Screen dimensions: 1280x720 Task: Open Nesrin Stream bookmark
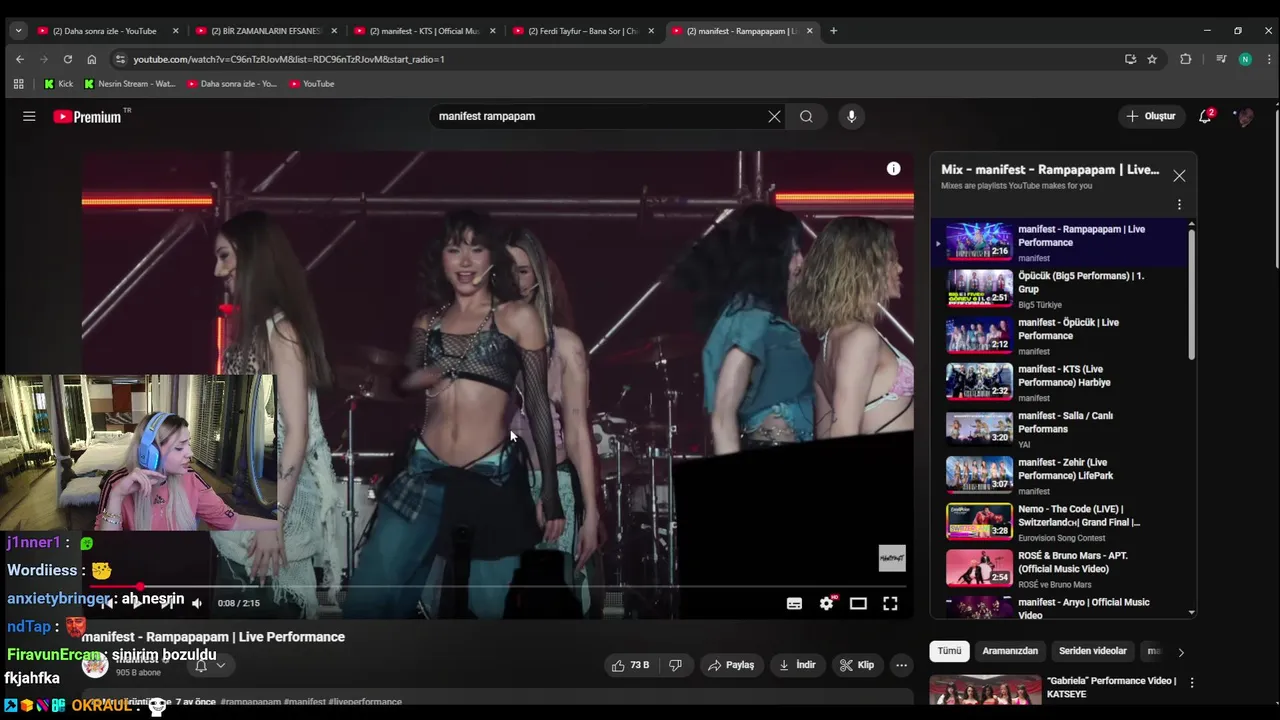130,84
